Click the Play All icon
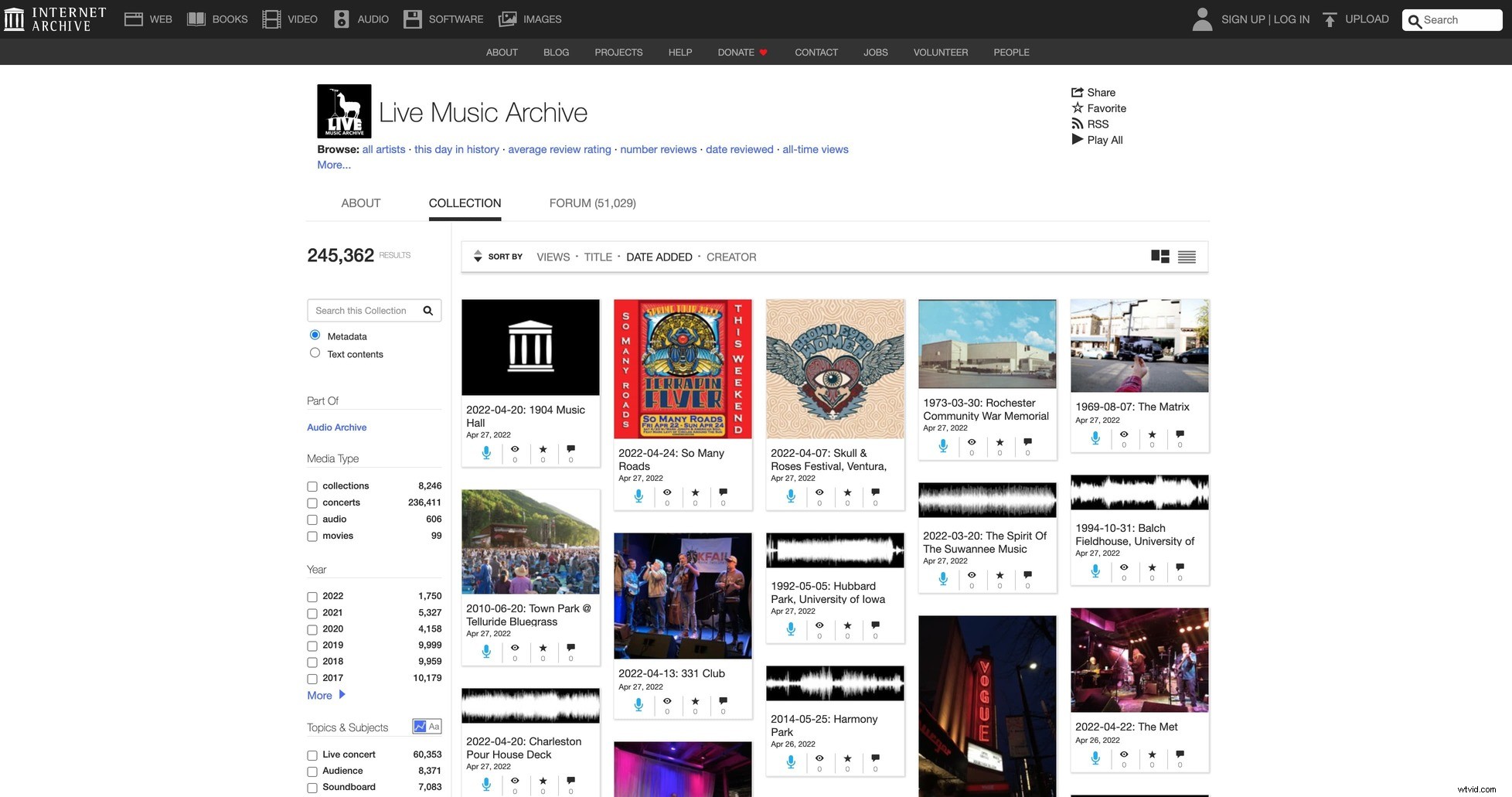The width and height of the screenshot is (1512, 797). 1078,139
